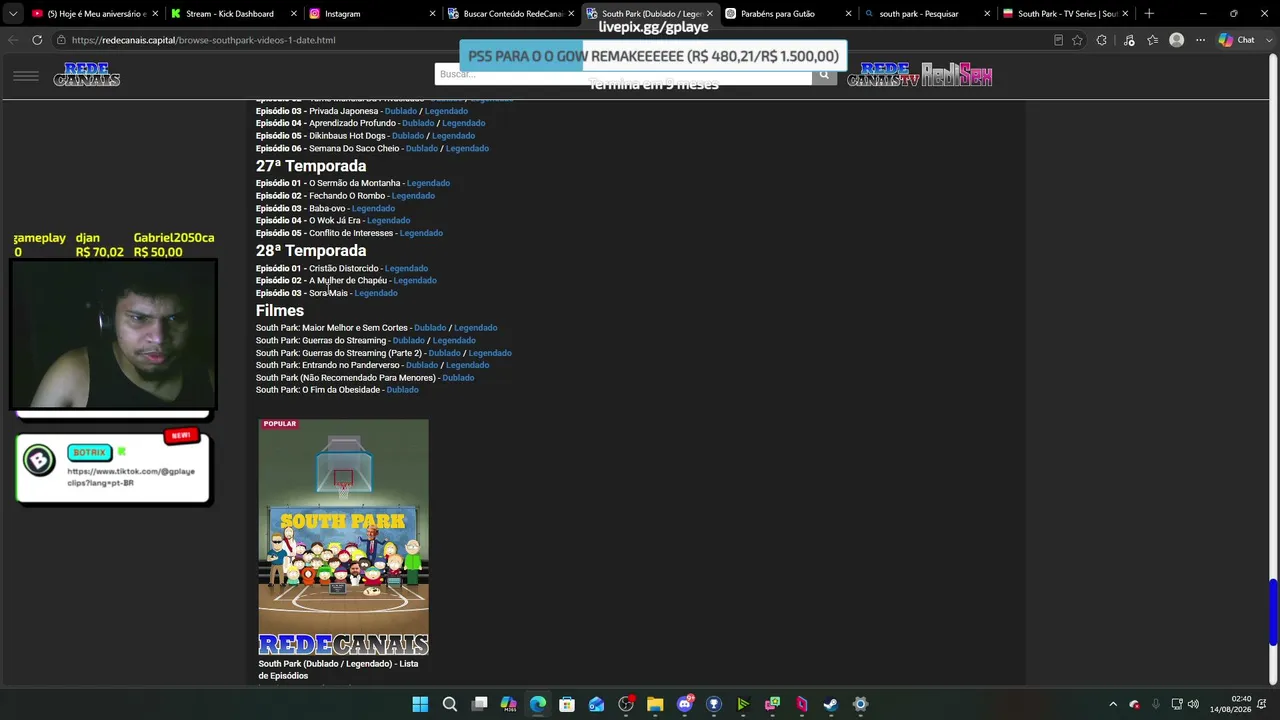Open Microsoft Edge from the taskbar
The width and height of the screenshot is (1280, 720).
point(538,704)
